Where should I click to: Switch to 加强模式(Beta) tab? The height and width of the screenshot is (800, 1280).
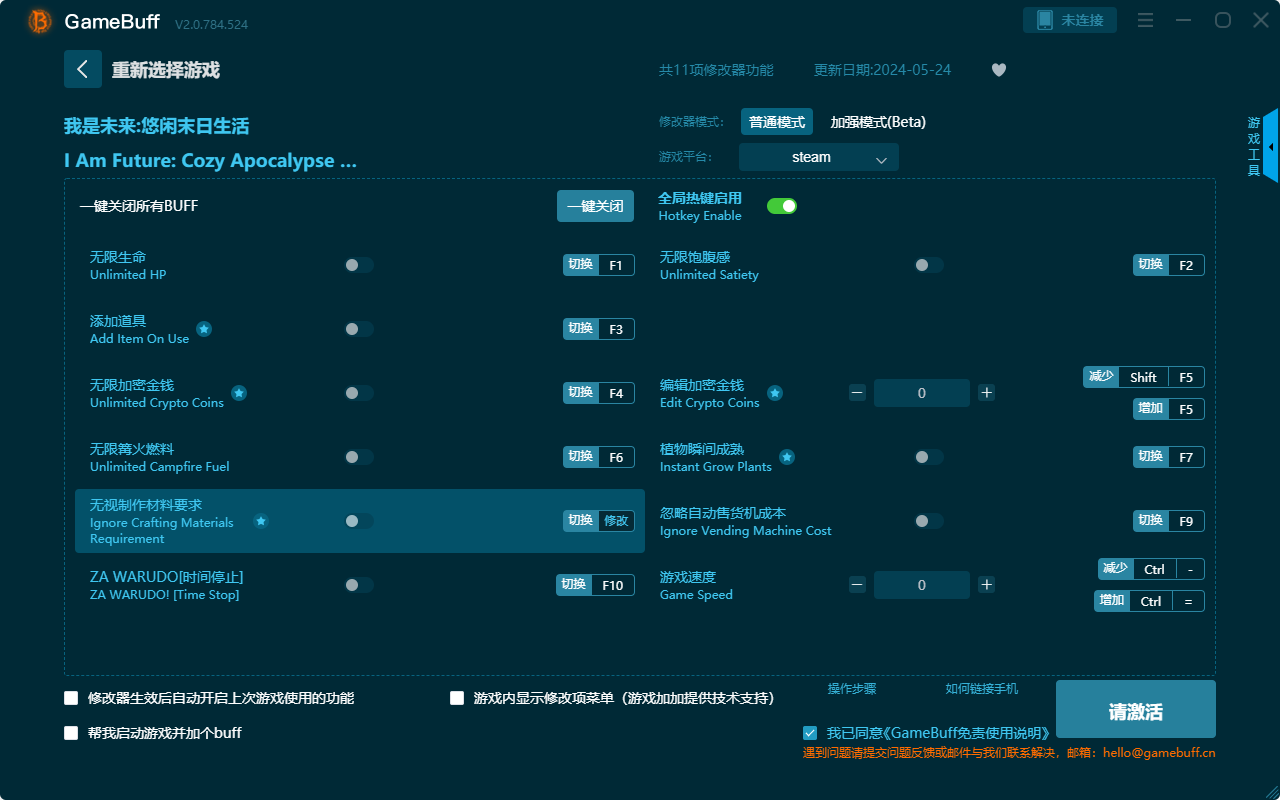[878, 122]
